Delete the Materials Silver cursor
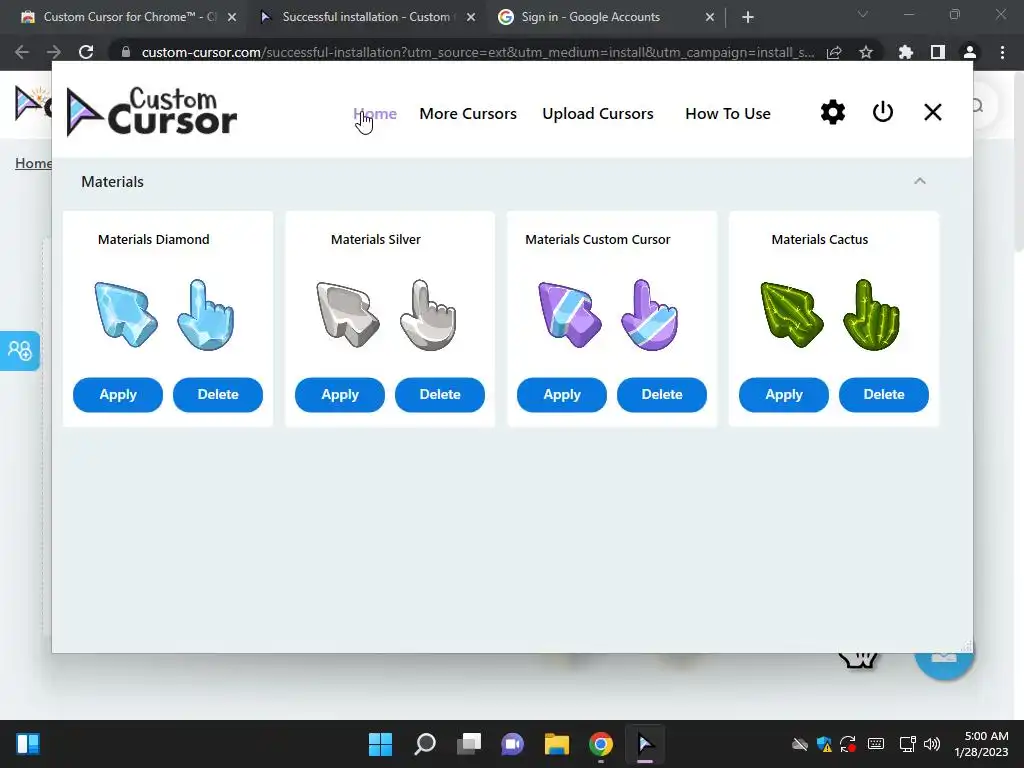This screenshot has height=768, width=1024. (x=440, y=394)
